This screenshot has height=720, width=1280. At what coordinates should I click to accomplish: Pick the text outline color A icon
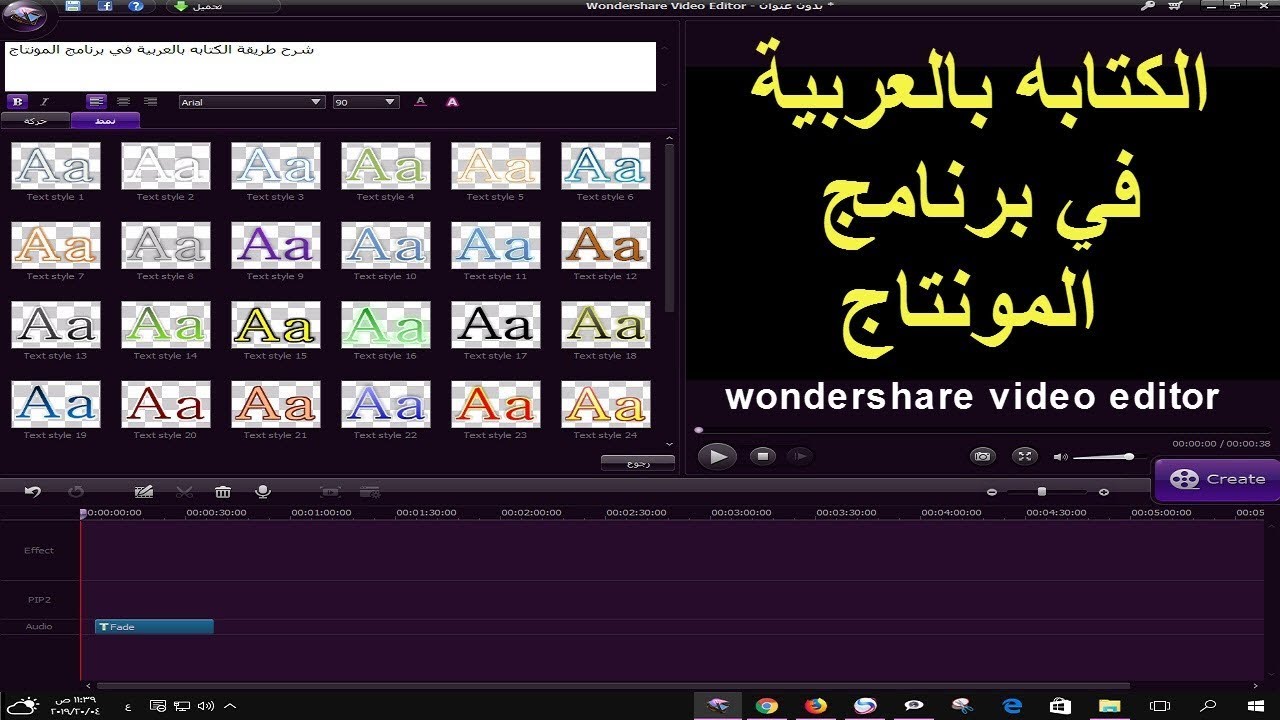[x=452, y=102]
